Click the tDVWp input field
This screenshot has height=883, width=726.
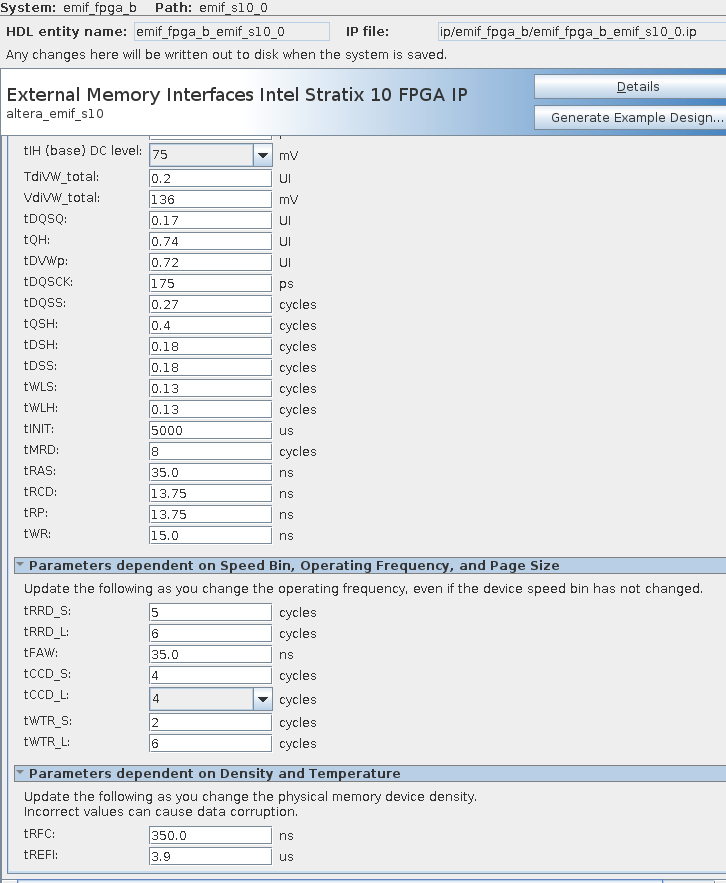point(211,262)
